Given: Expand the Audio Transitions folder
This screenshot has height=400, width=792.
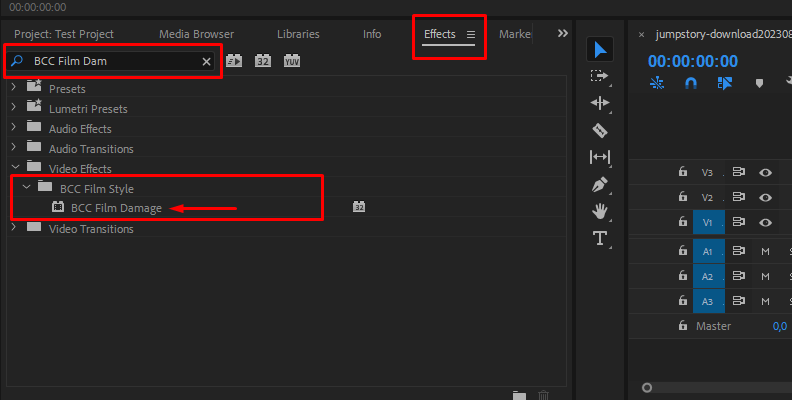Looking at the screenshot, I should click(x=14, y=147).
